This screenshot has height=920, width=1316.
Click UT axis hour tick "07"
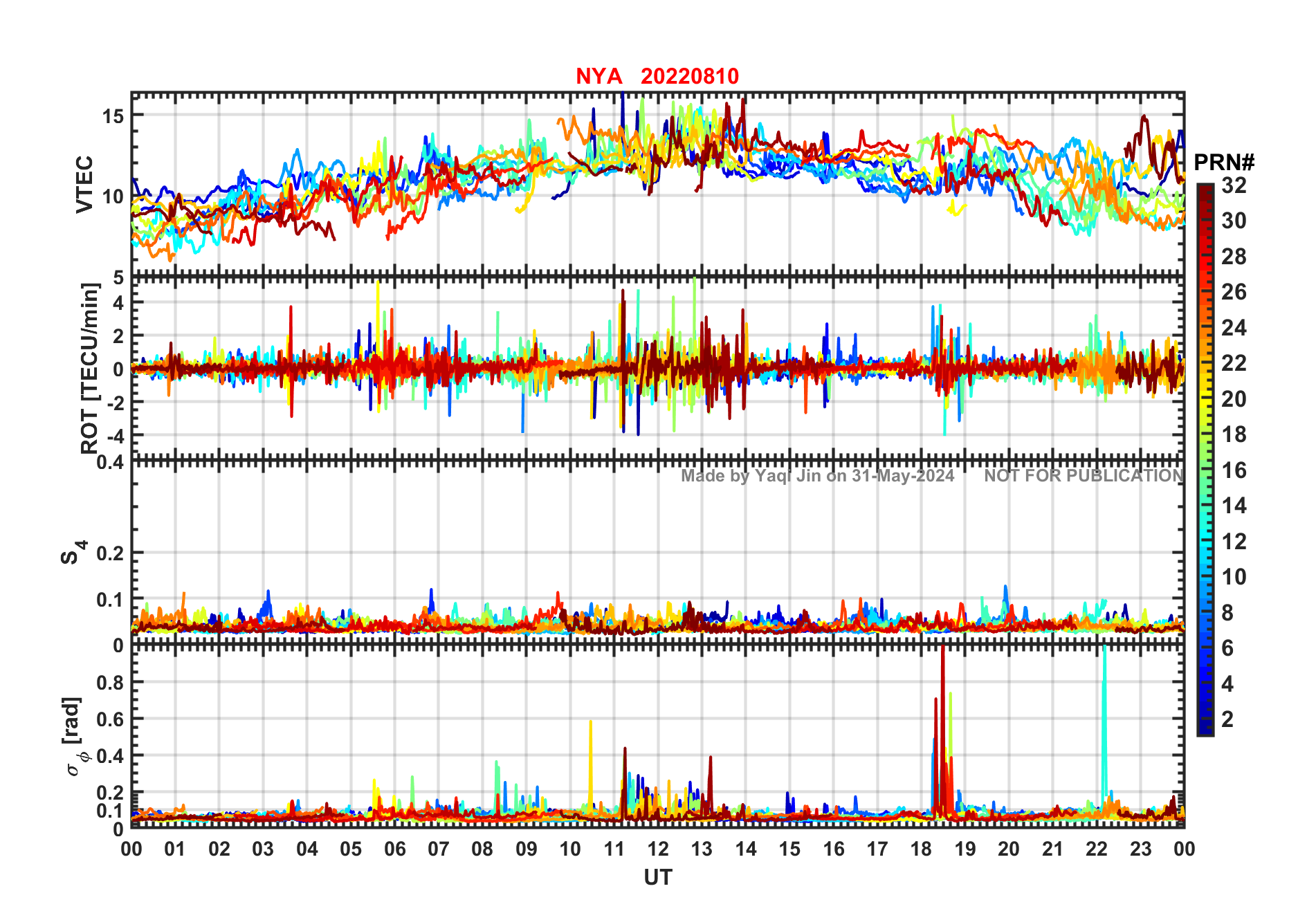(x=439, y=849)
